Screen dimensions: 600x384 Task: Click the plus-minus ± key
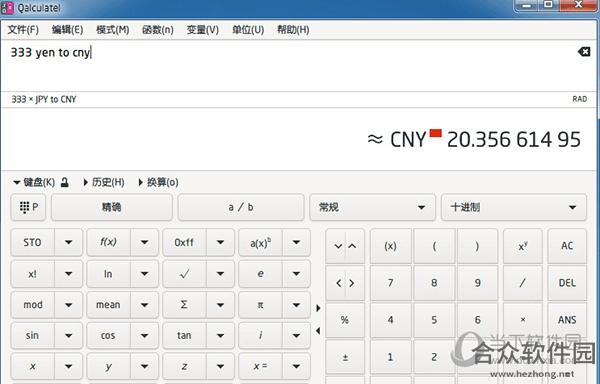pos(345,357)
